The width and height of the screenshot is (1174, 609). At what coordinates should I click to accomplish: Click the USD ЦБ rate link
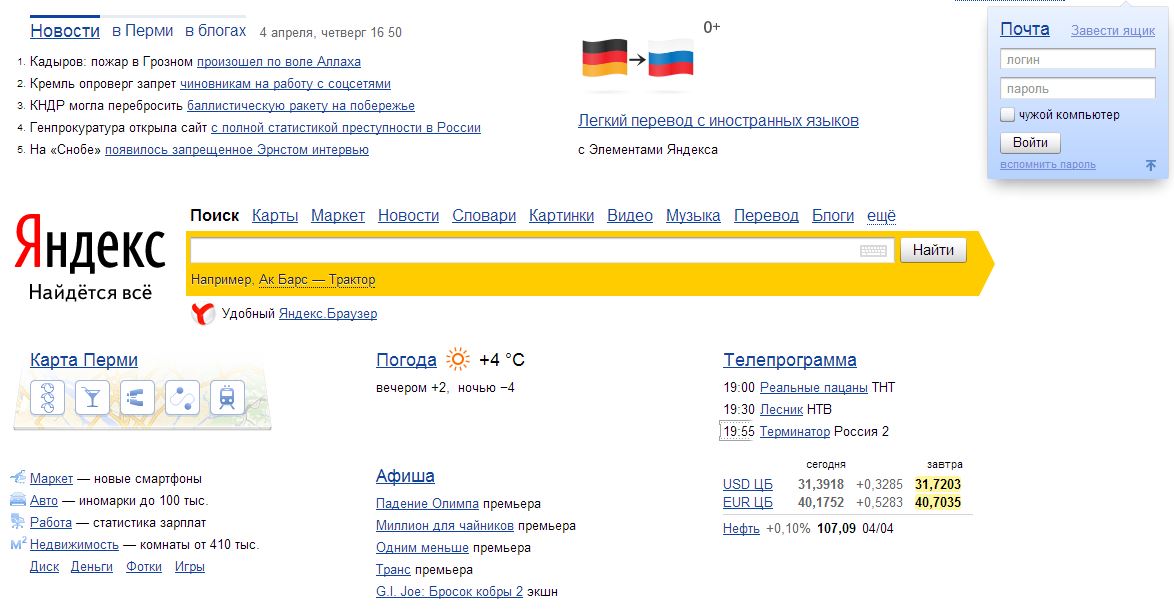coord(747,485)
